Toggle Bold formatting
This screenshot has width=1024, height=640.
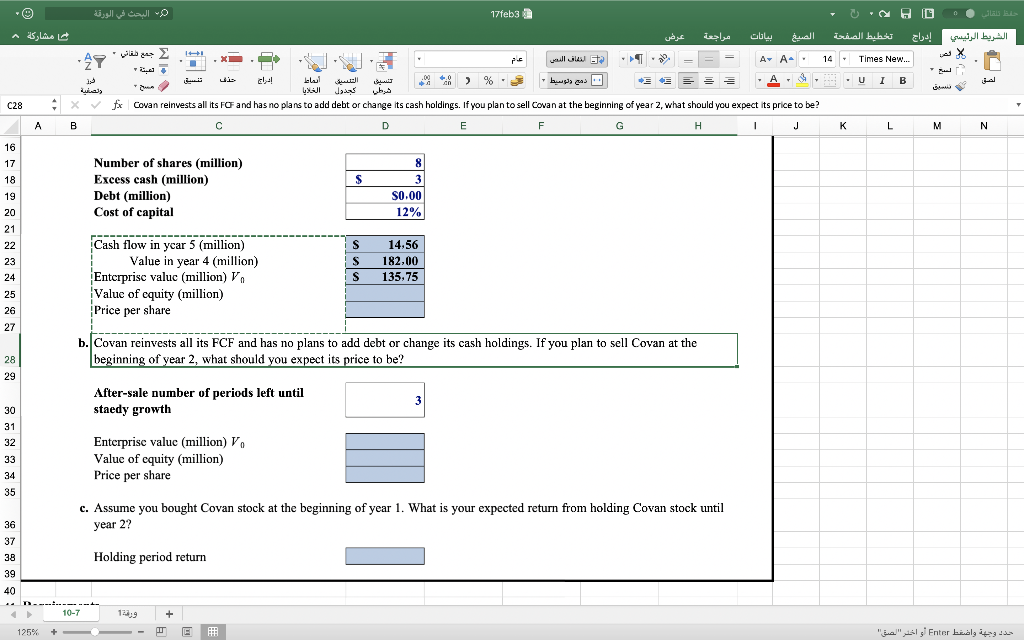coord(904,80)
